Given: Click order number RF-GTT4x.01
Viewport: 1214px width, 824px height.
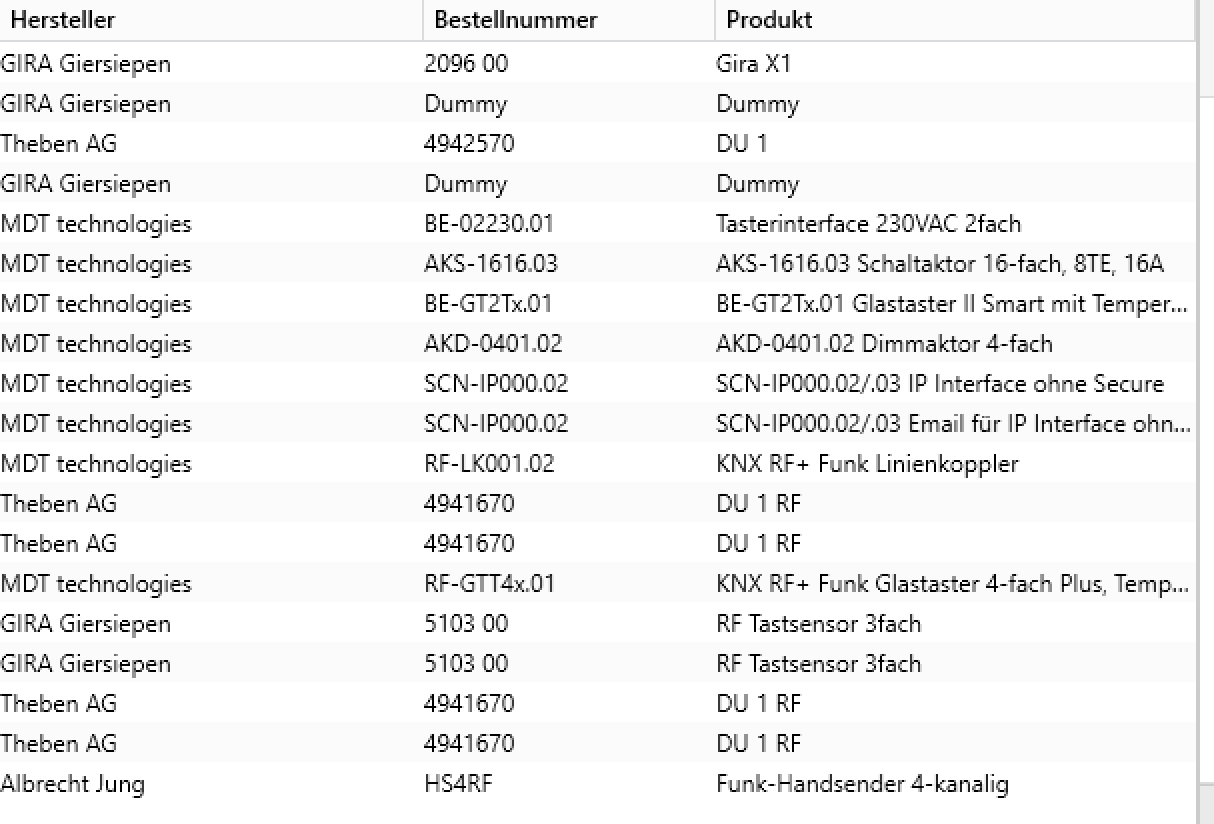Looking at the screenshot, I should [489, 584].
